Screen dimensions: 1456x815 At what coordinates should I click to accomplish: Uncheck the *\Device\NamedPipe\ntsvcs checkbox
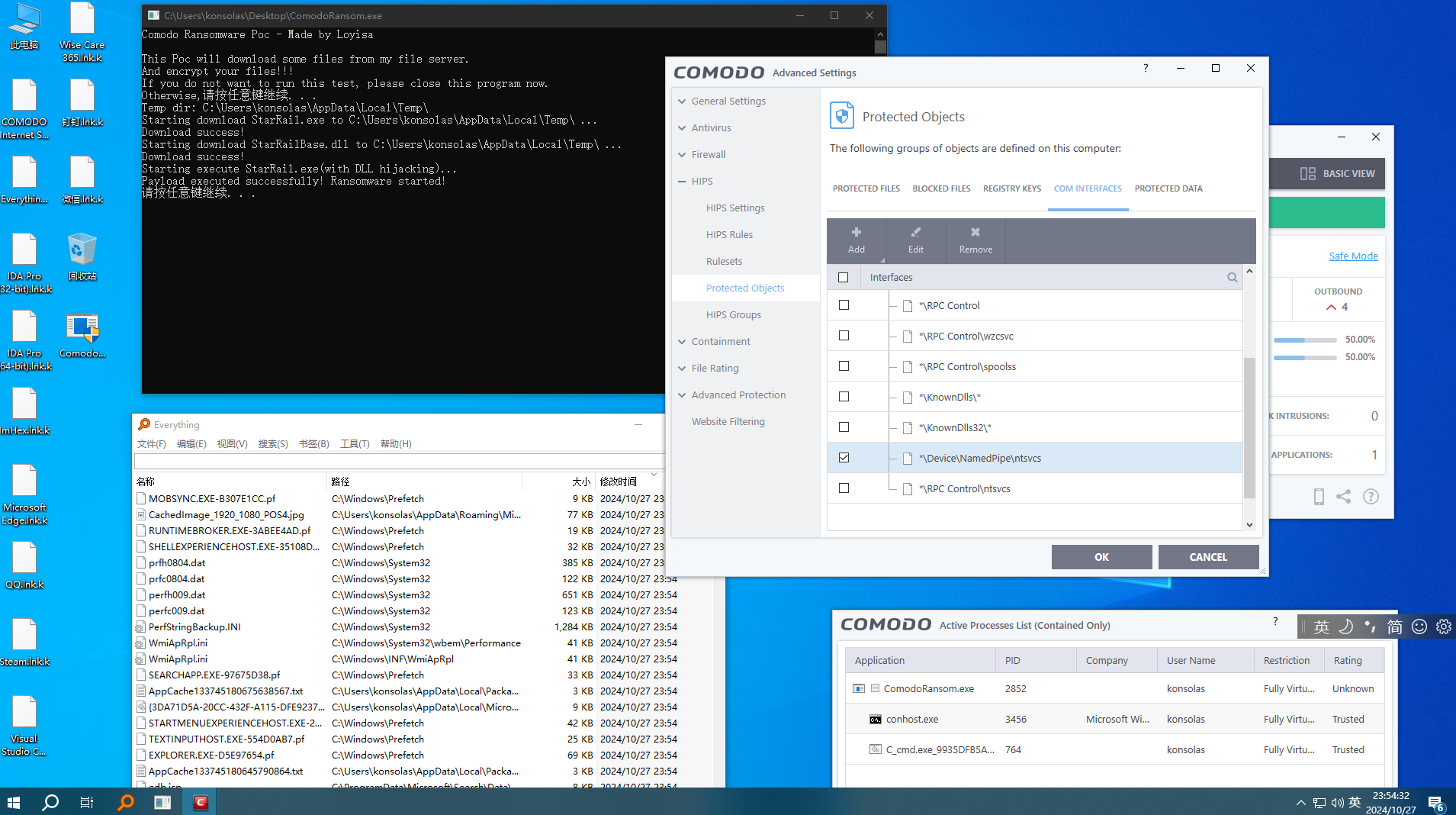tap(844, 458)
